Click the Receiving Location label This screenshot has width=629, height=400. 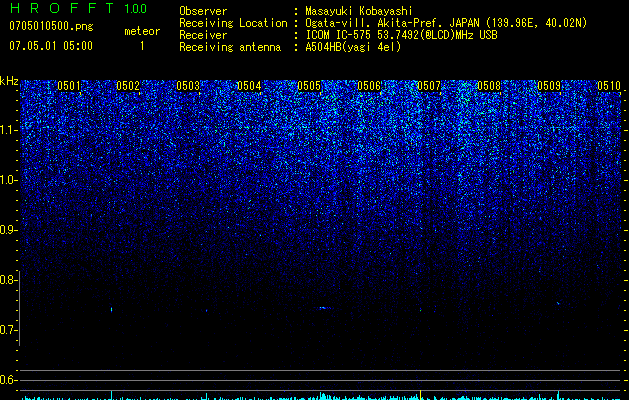click(233, 23)
